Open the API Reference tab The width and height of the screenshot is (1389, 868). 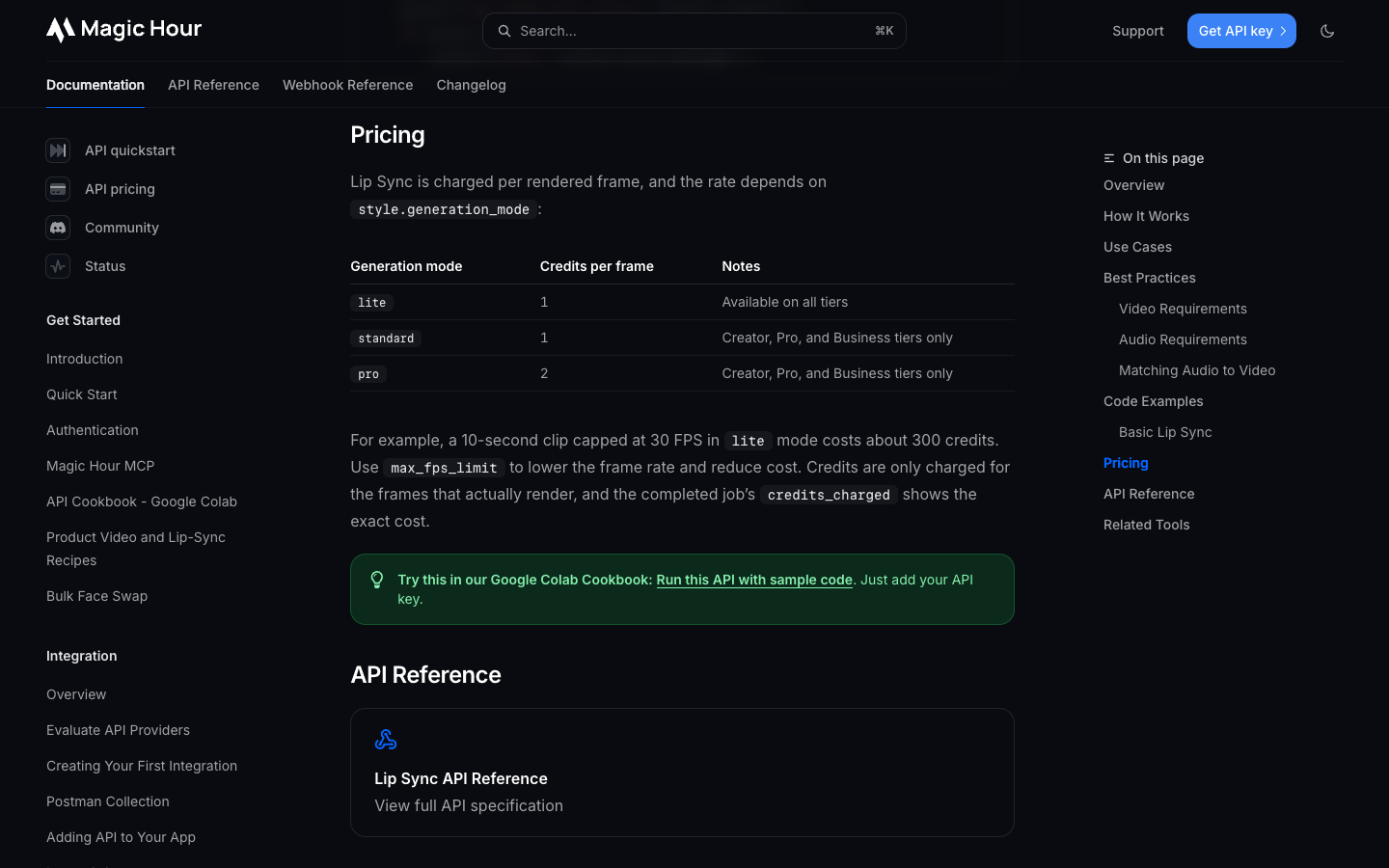(x=213, y=85)
